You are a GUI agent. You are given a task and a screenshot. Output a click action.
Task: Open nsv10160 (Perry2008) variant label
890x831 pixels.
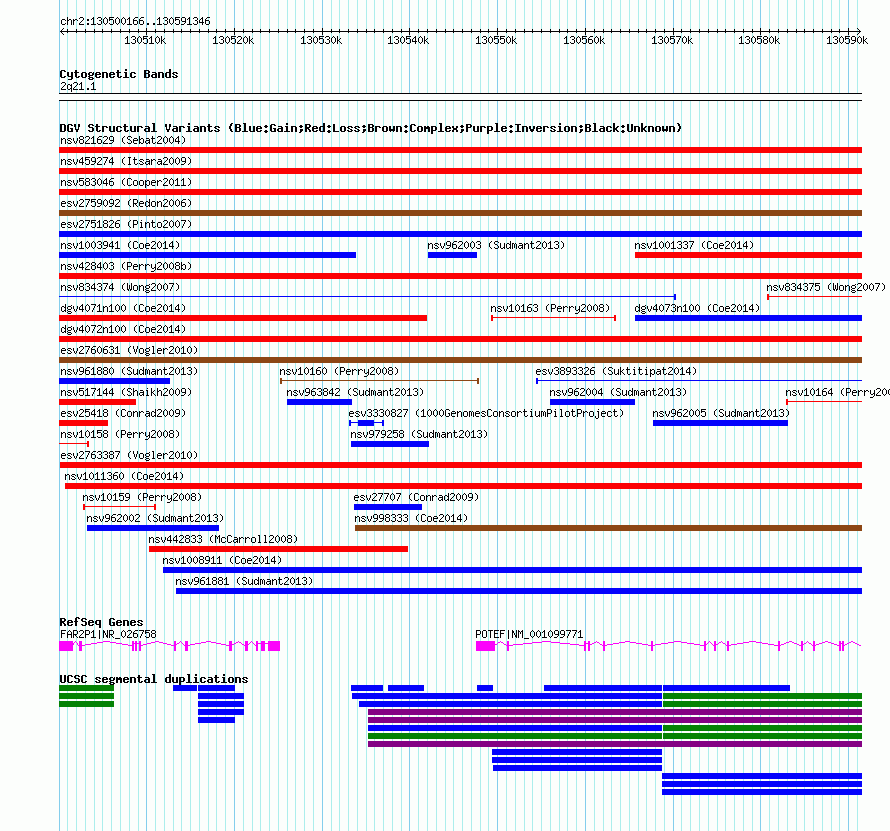(x=339, y=371)
